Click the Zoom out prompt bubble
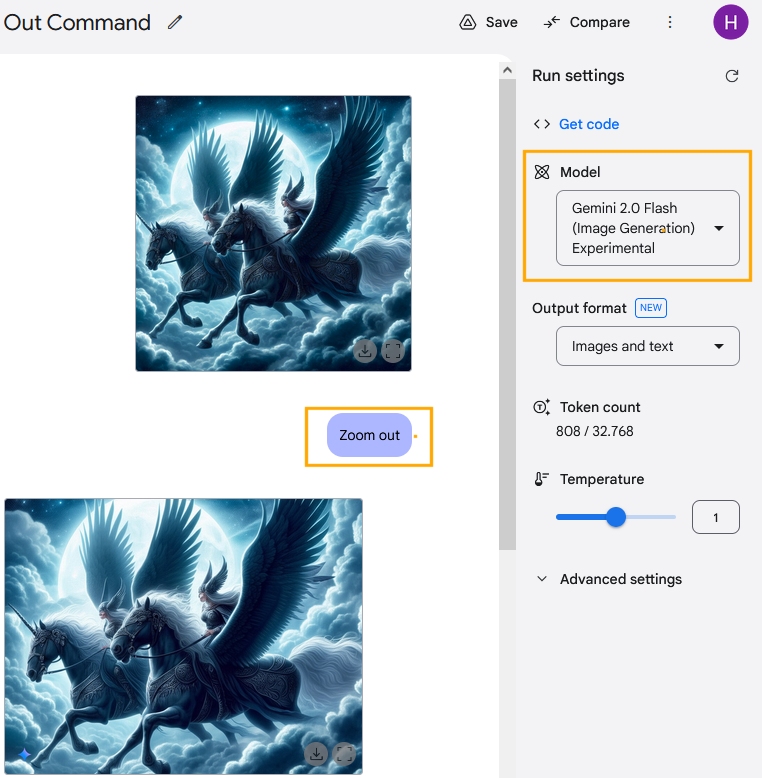The height and width of the screenshot is (778, 762). (369, 435)
